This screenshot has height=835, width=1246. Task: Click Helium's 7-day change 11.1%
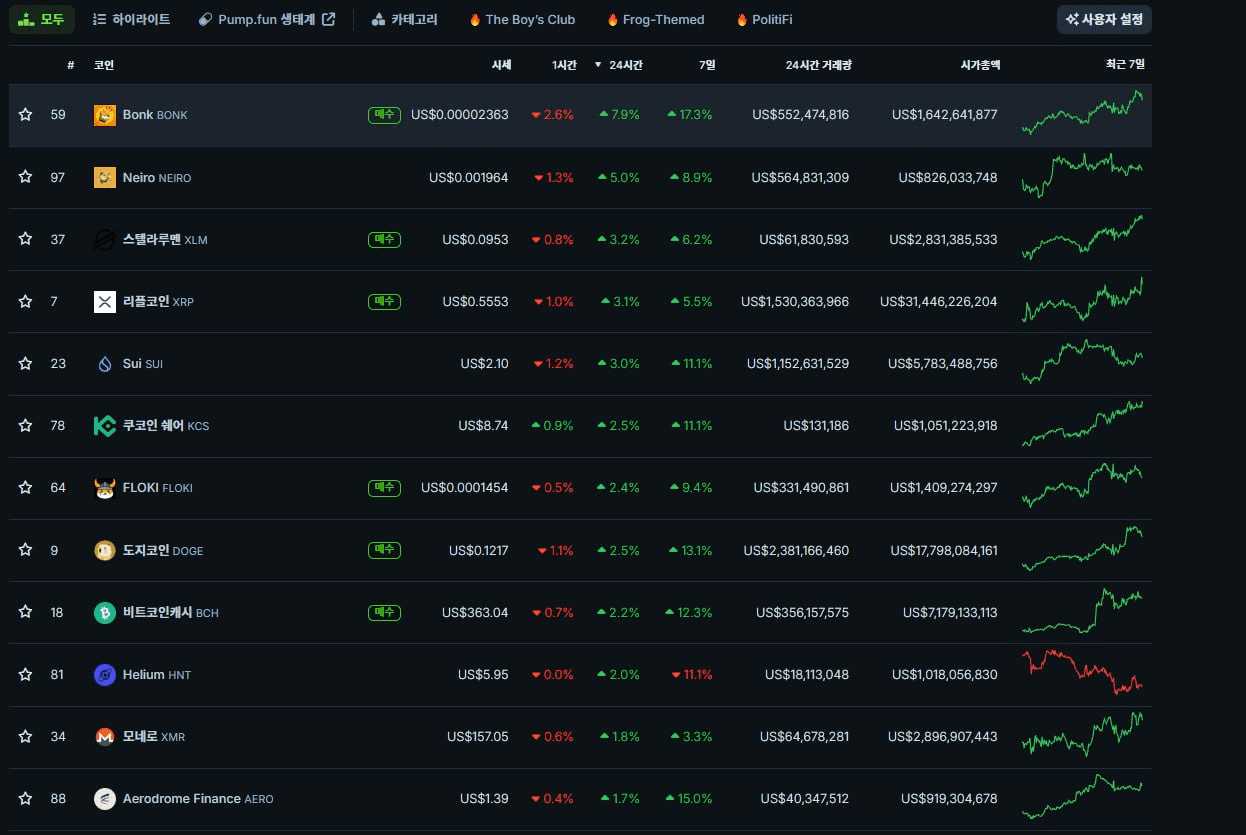pyautogui.click(x=692, y=675)
